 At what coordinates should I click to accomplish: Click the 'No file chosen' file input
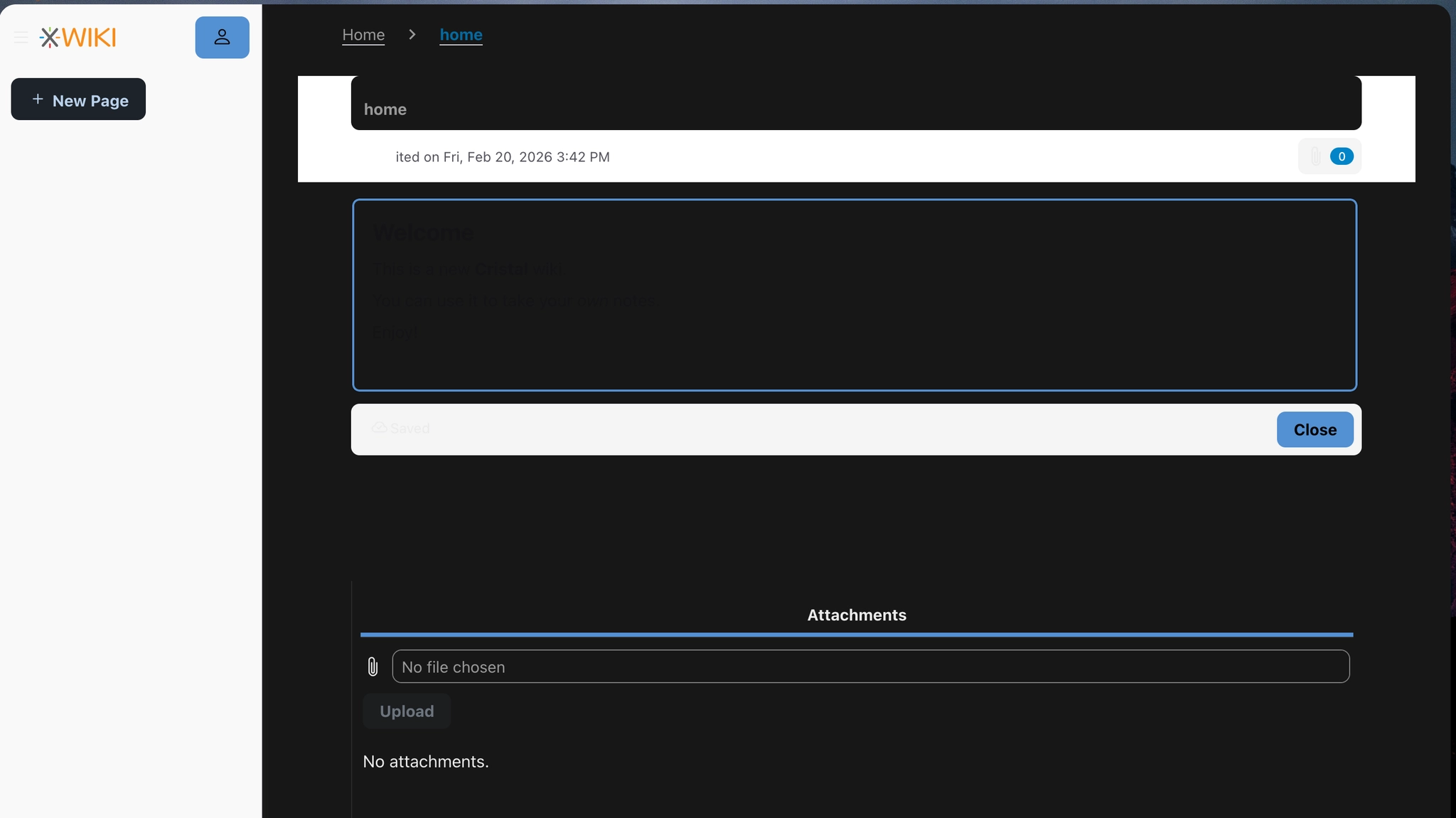click(x=870, y=667)
